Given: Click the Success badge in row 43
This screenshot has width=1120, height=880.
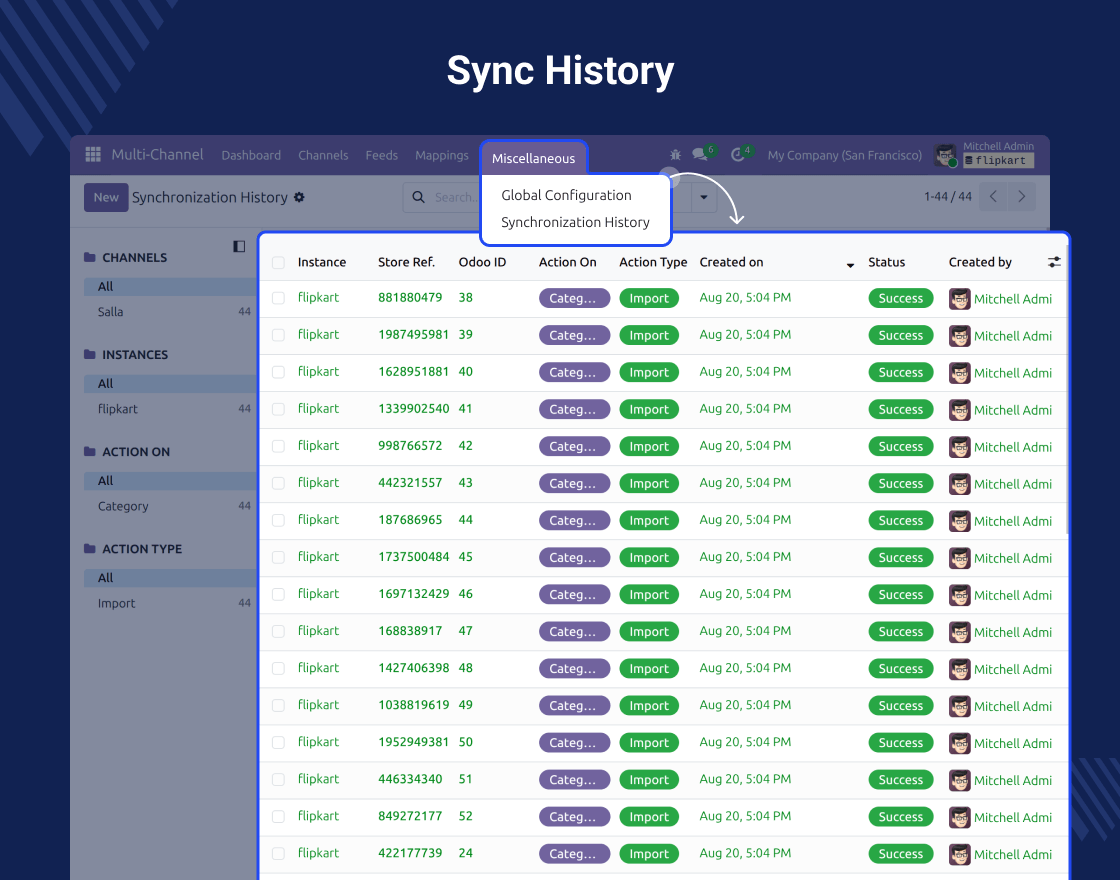Looking at the screenshot, I should click(901, 484).
